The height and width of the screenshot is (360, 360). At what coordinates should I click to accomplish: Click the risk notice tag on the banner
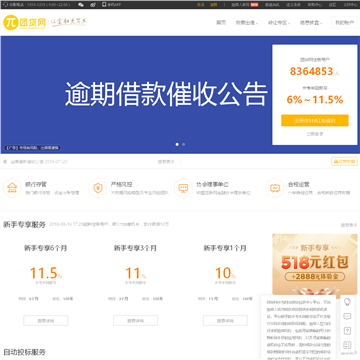(x=33, y=148)
